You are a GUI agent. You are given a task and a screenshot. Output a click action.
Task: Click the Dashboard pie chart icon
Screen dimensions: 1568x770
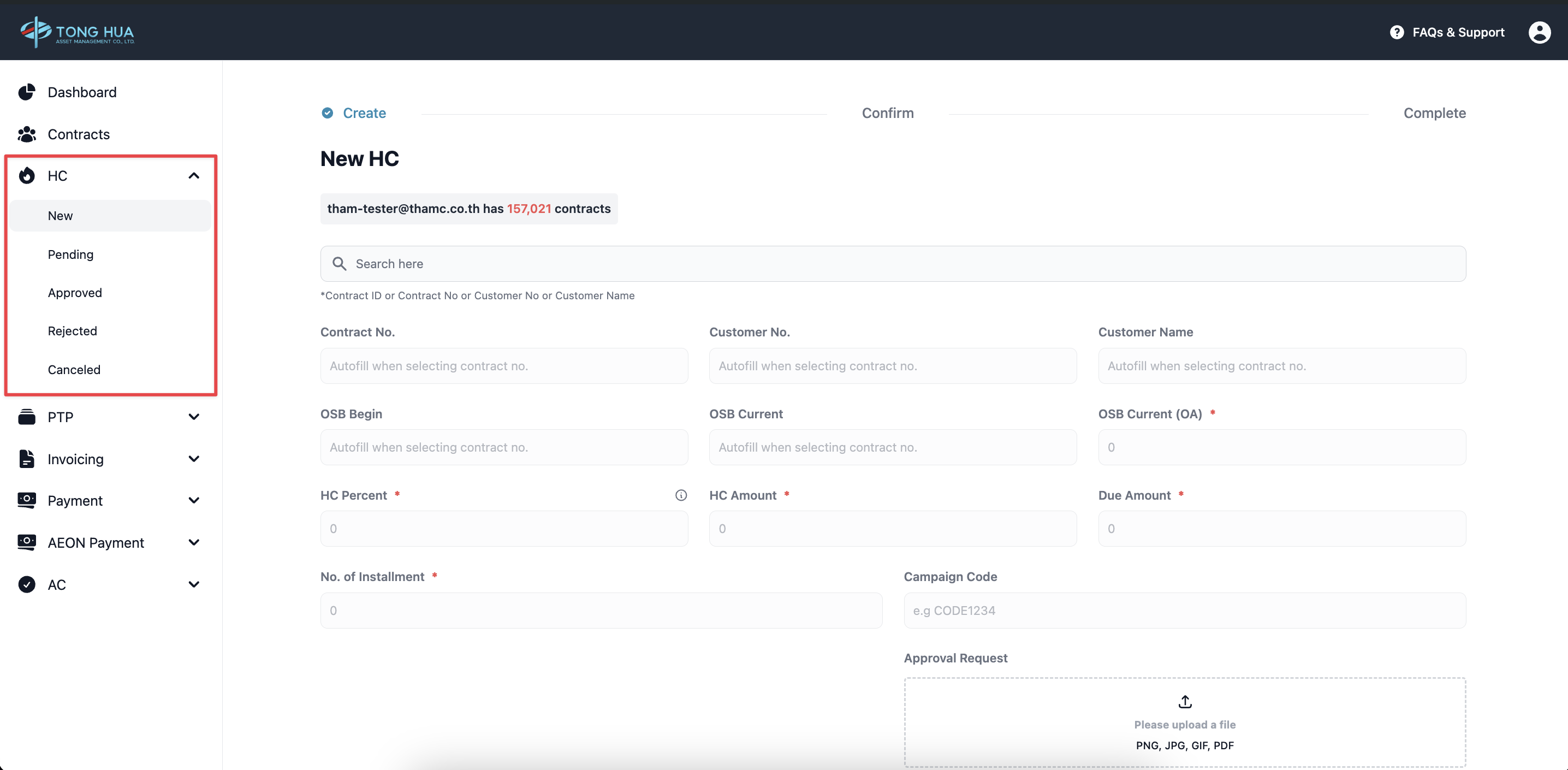26,92
